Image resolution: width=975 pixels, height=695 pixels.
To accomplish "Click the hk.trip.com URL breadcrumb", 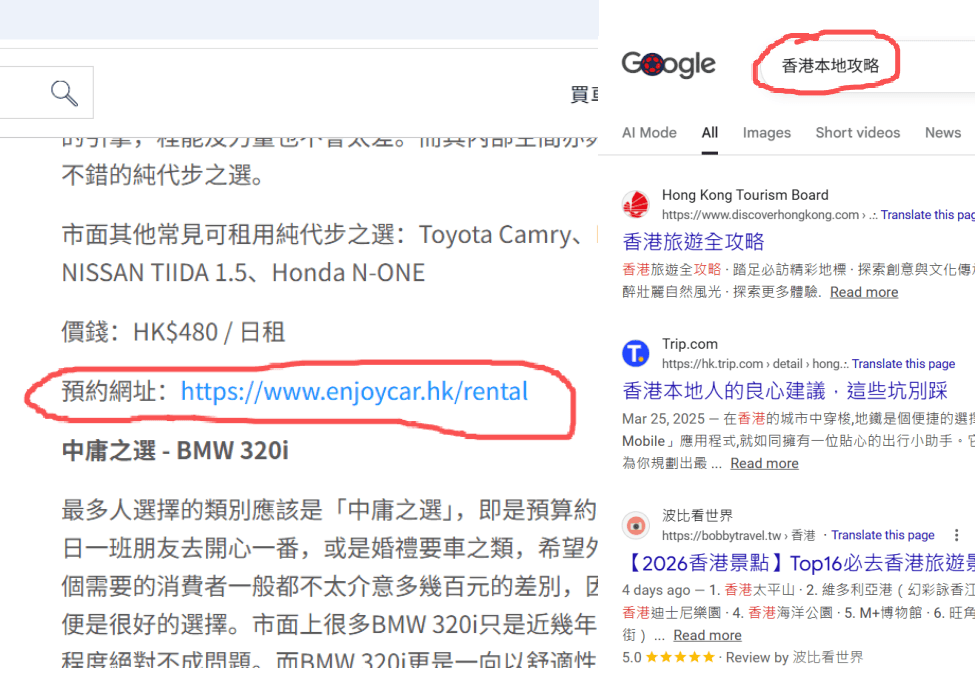I will coord(755,364).
